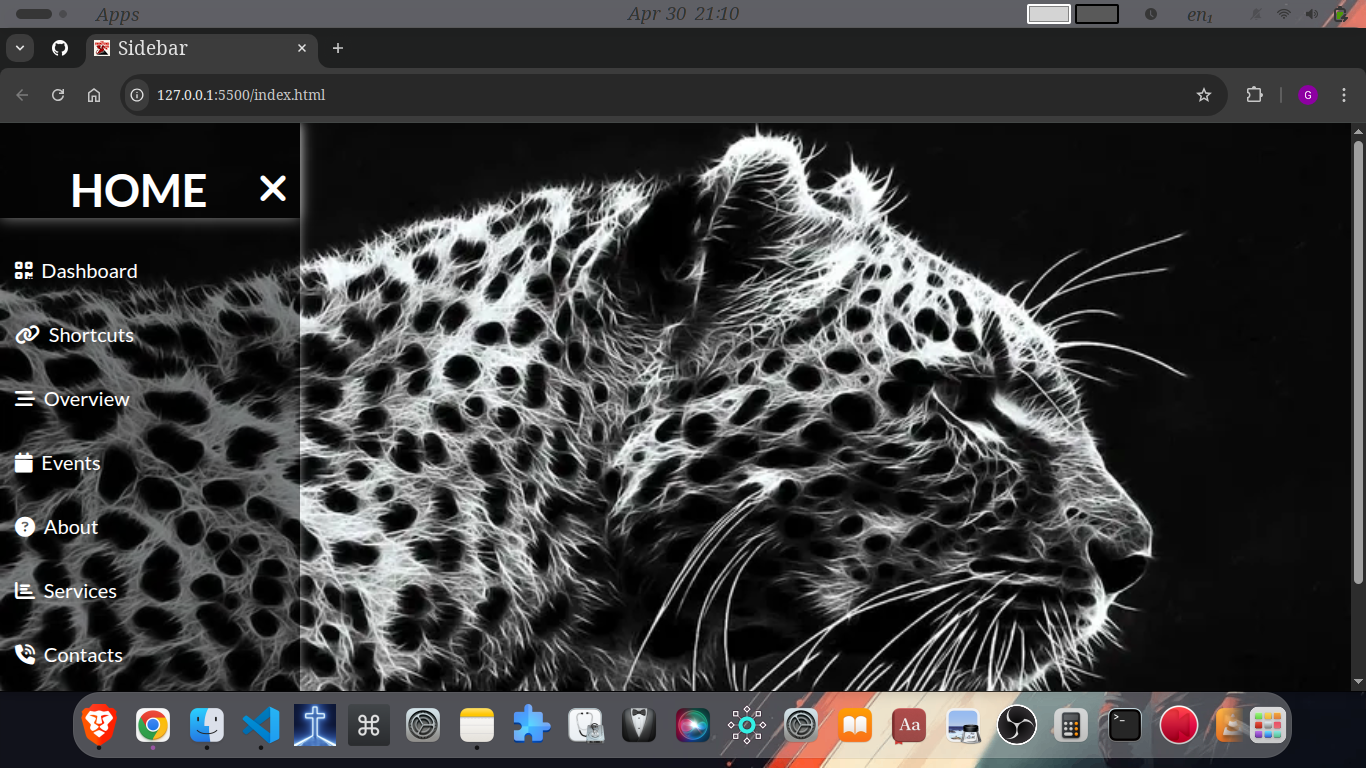
Task: Click the HOME heading in the sidebar
Action: coord(138,190)
